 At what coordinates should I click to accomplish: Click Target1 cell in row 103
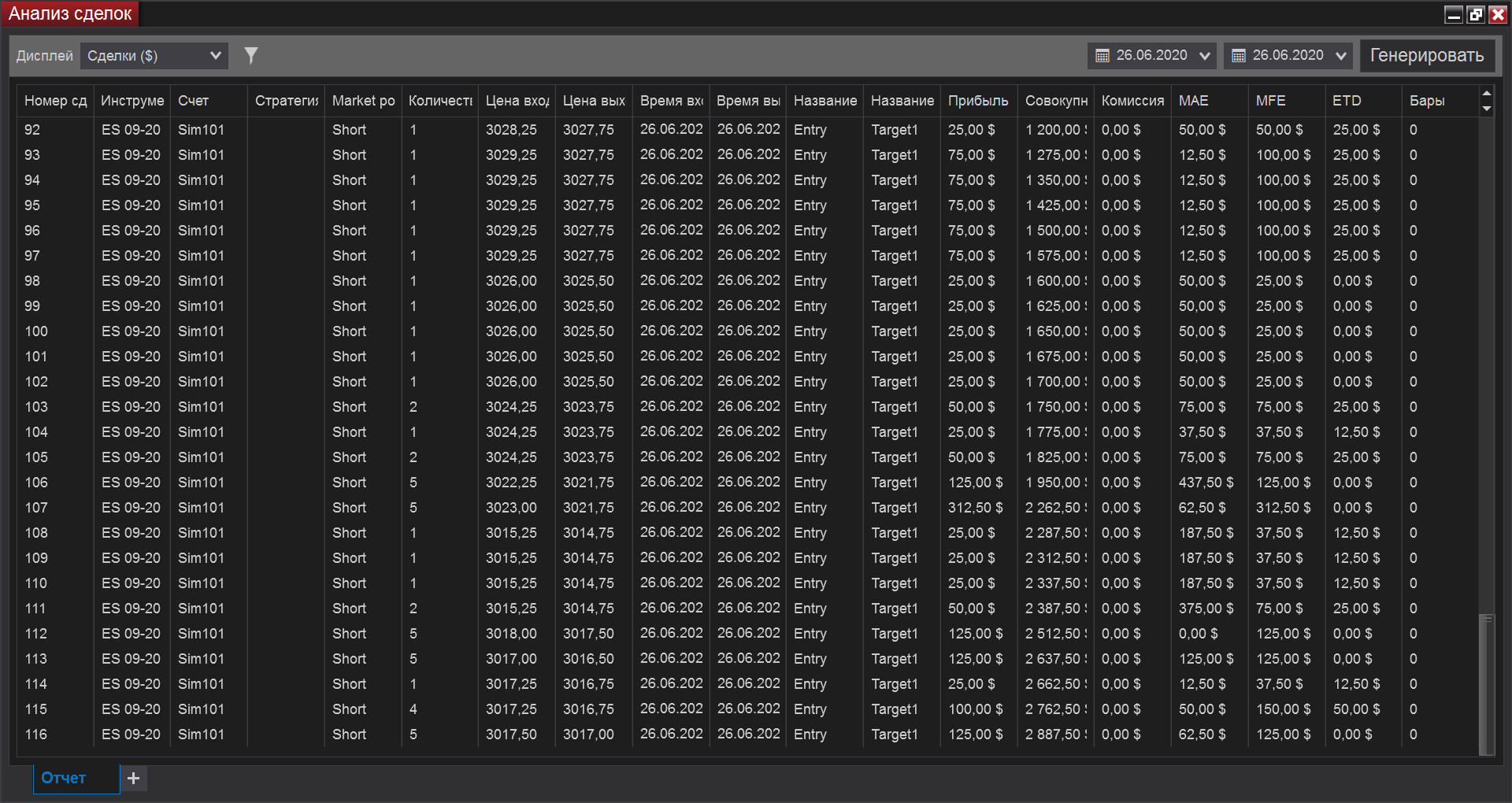895,407
